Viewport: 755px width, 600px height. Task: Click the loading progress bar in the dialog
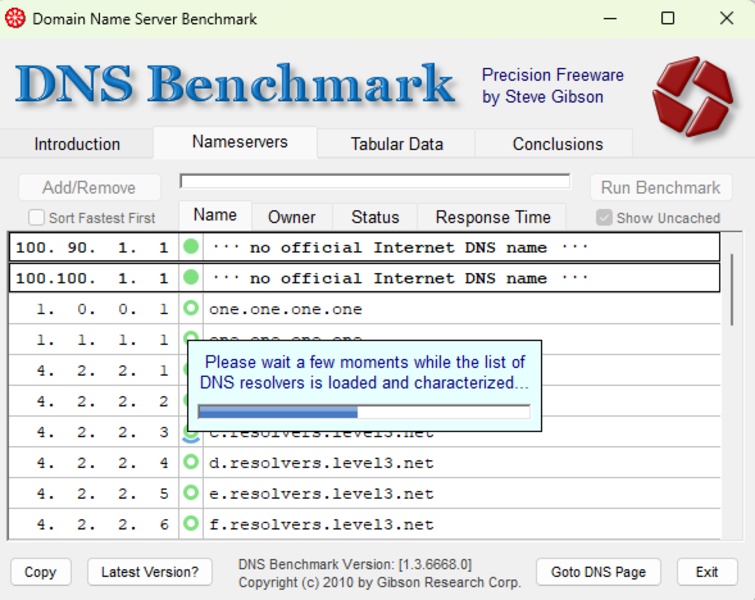point(364,412)
